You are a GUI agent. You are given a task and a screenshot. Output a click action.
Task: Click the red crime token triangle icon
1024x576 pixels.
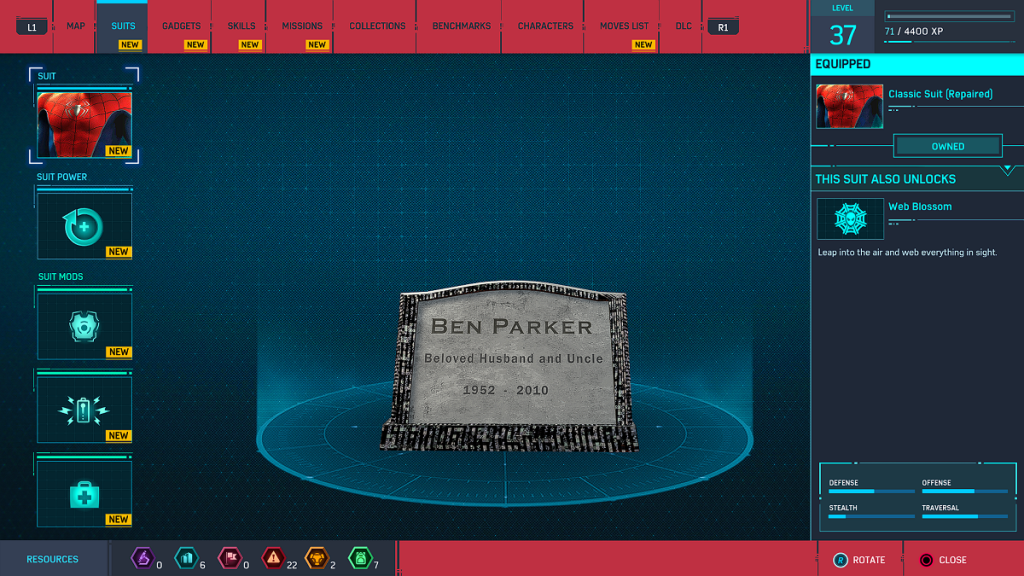coord(273,559)
